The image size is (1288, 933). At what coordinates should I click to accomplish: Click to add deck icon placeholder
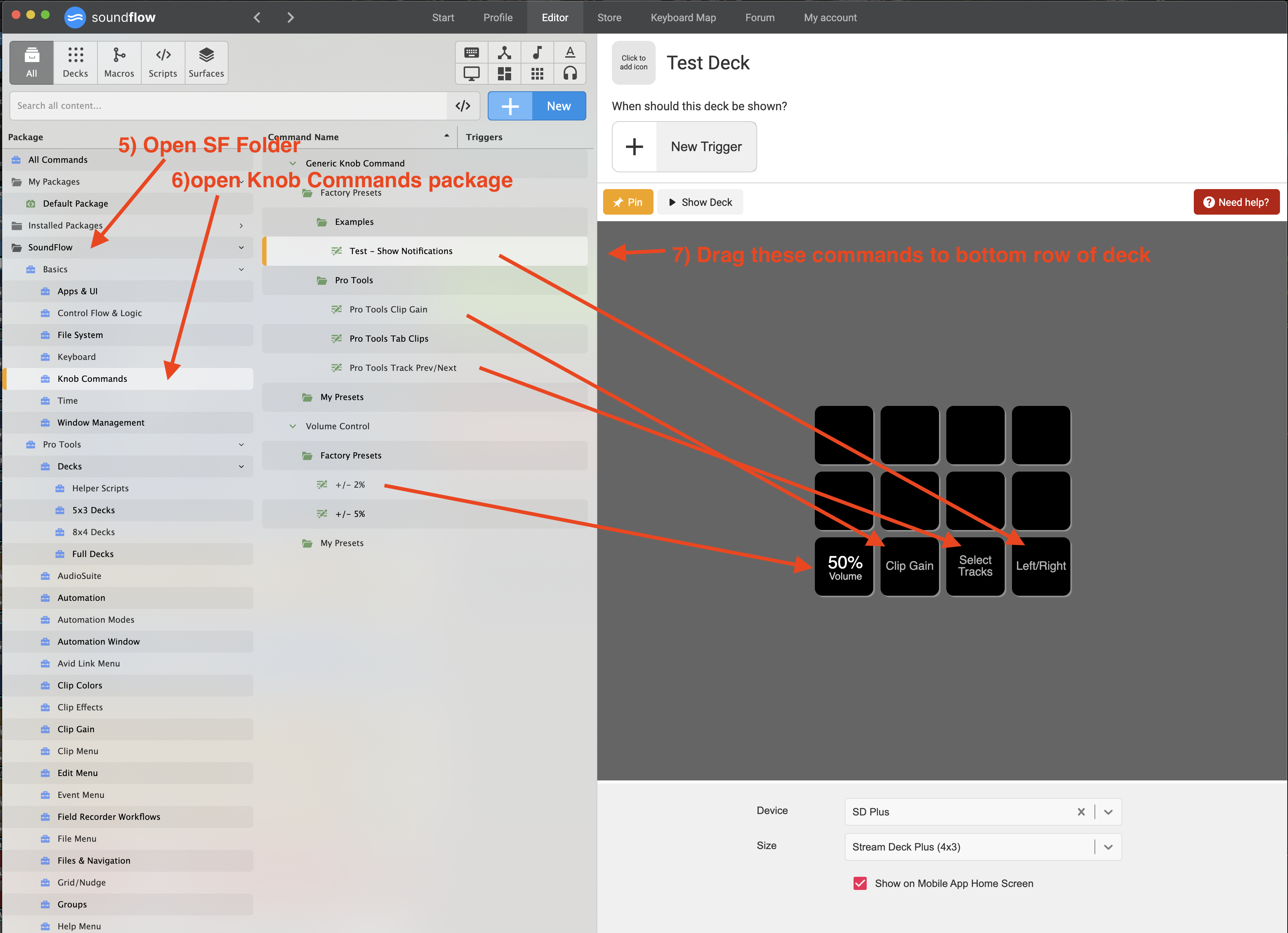[633, 62]
